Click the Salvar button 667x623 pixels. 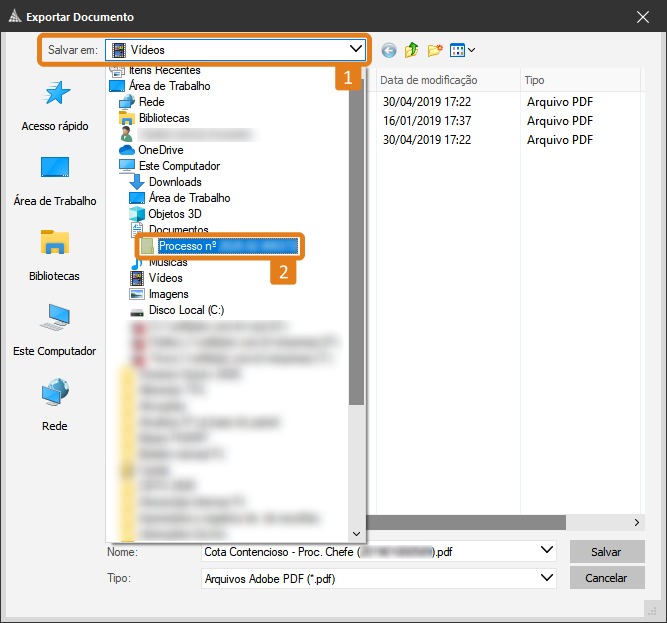pyautogui.click(x=606, y=552)
